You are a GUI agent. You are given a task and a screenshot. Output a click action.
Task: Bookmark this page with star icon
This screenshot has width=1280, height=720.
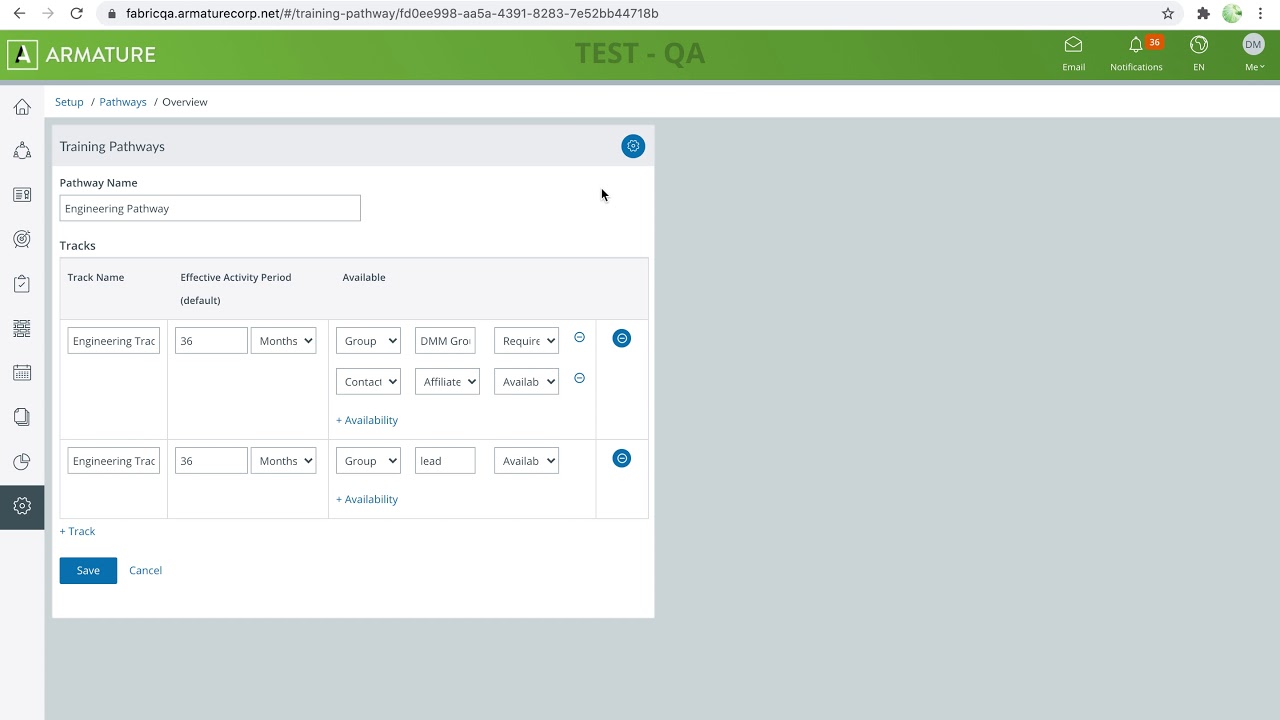1167,13
